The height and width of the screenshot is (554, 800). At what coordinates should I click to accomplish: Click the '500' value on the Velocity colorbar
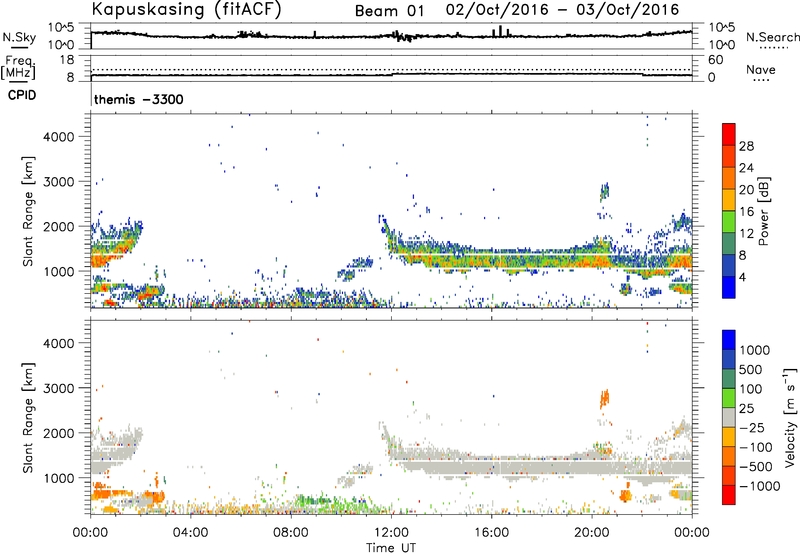[751, 370]
